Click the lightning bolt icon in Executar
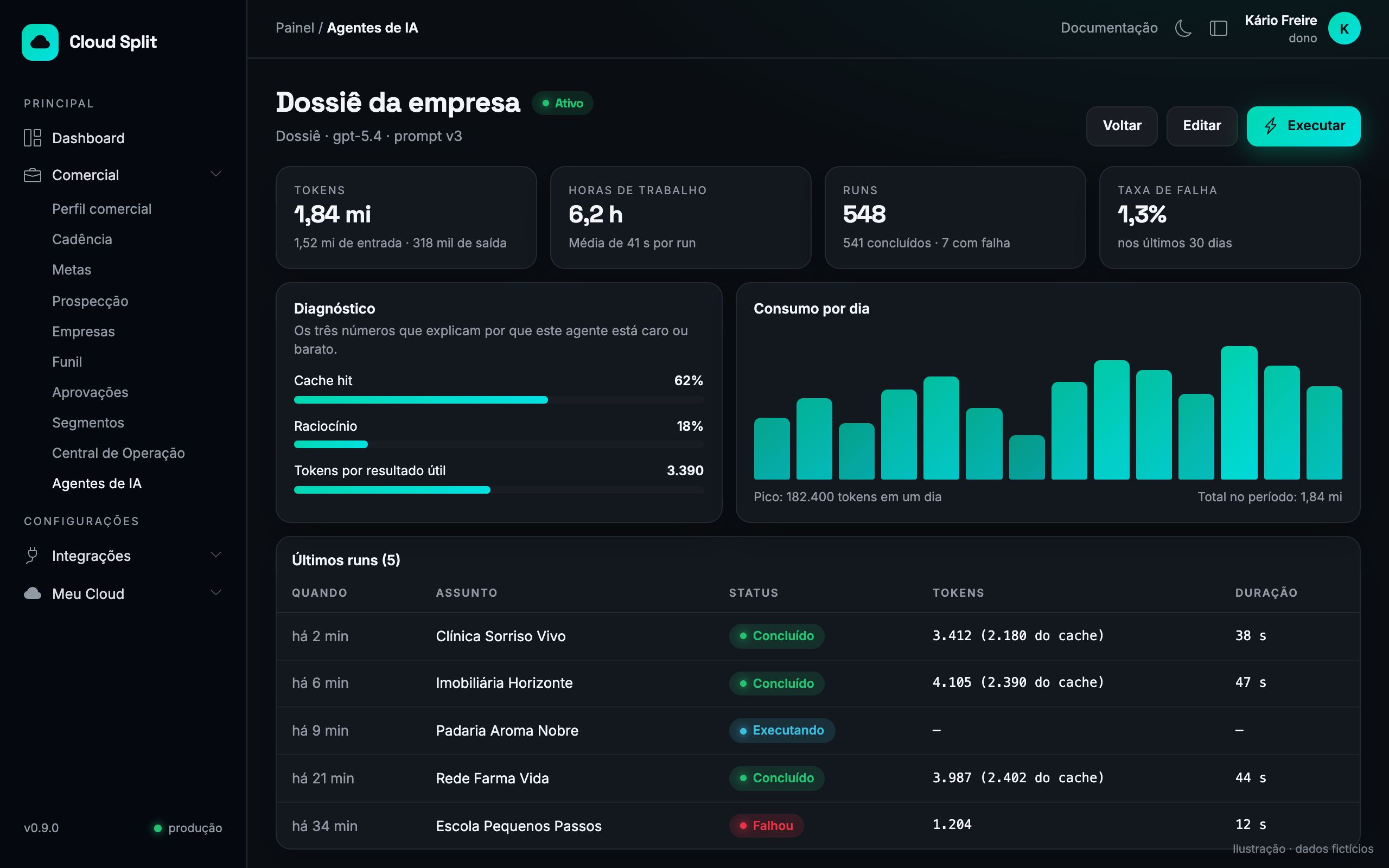The image size is (1389, 868). pos(1271,126)
